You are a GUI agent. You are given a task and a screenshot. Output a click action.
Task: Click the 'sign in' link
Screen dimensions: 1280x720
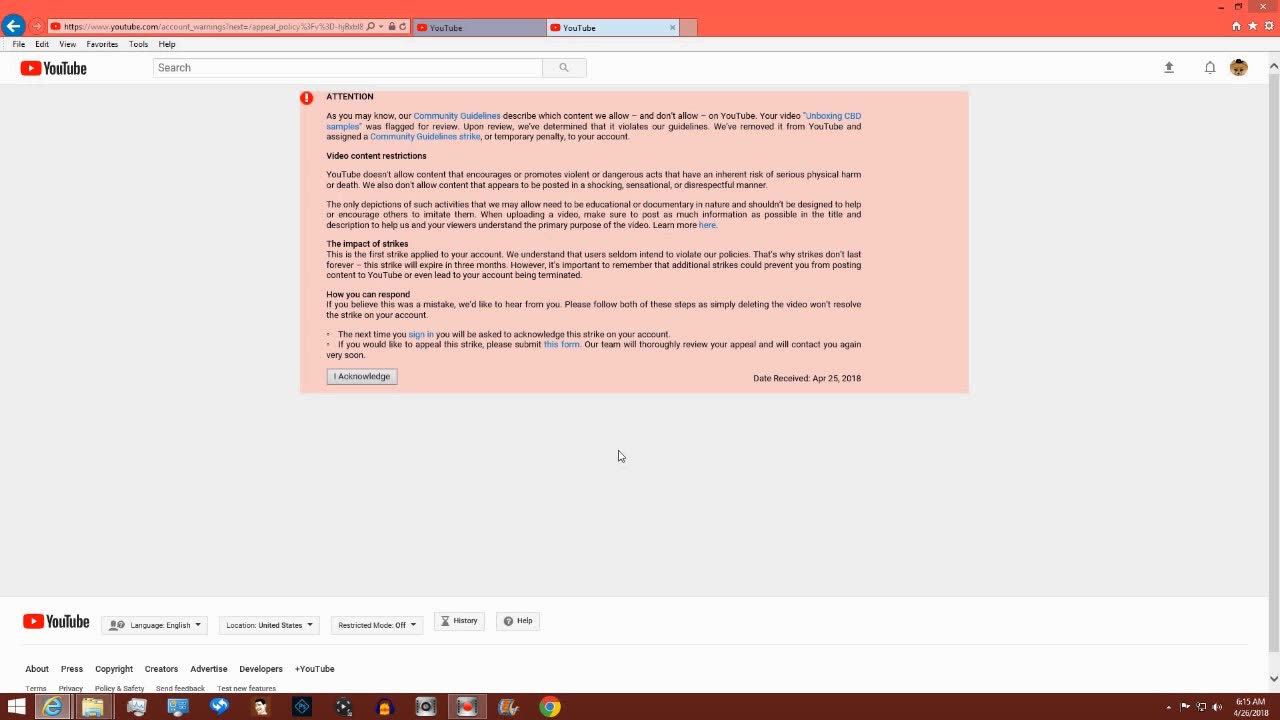click(421, 334)
